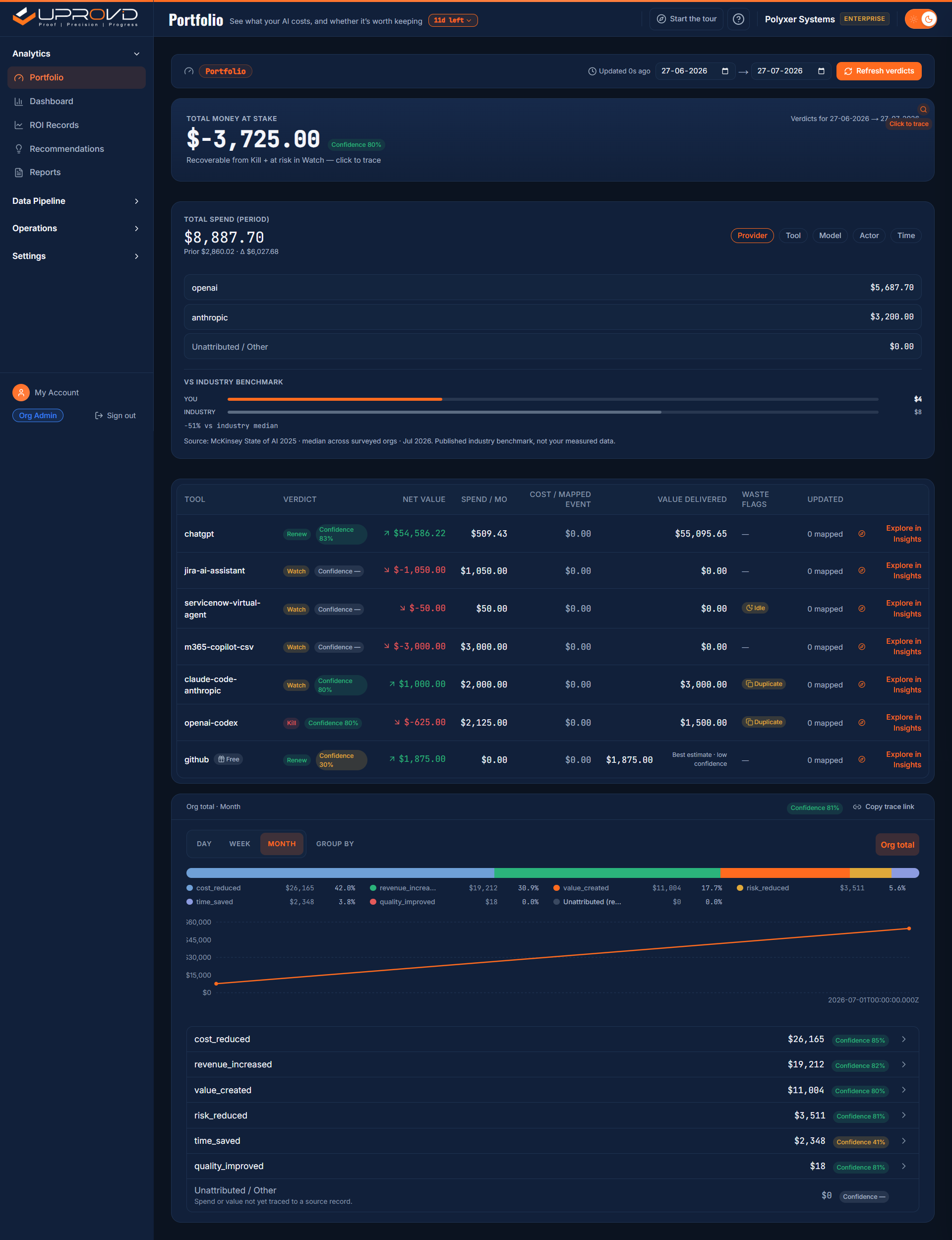Click the compass icon in jira-ai-assistant row
Viewport: 952px width, 1240px height.
(x=861, y=571)
